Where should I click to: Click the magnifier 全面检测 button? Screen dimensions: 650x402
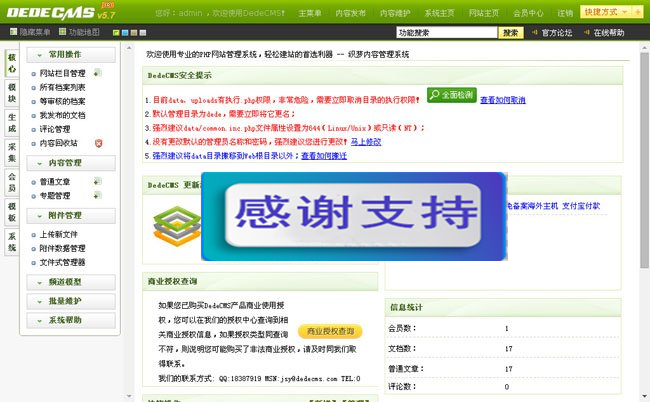[451, 95]
